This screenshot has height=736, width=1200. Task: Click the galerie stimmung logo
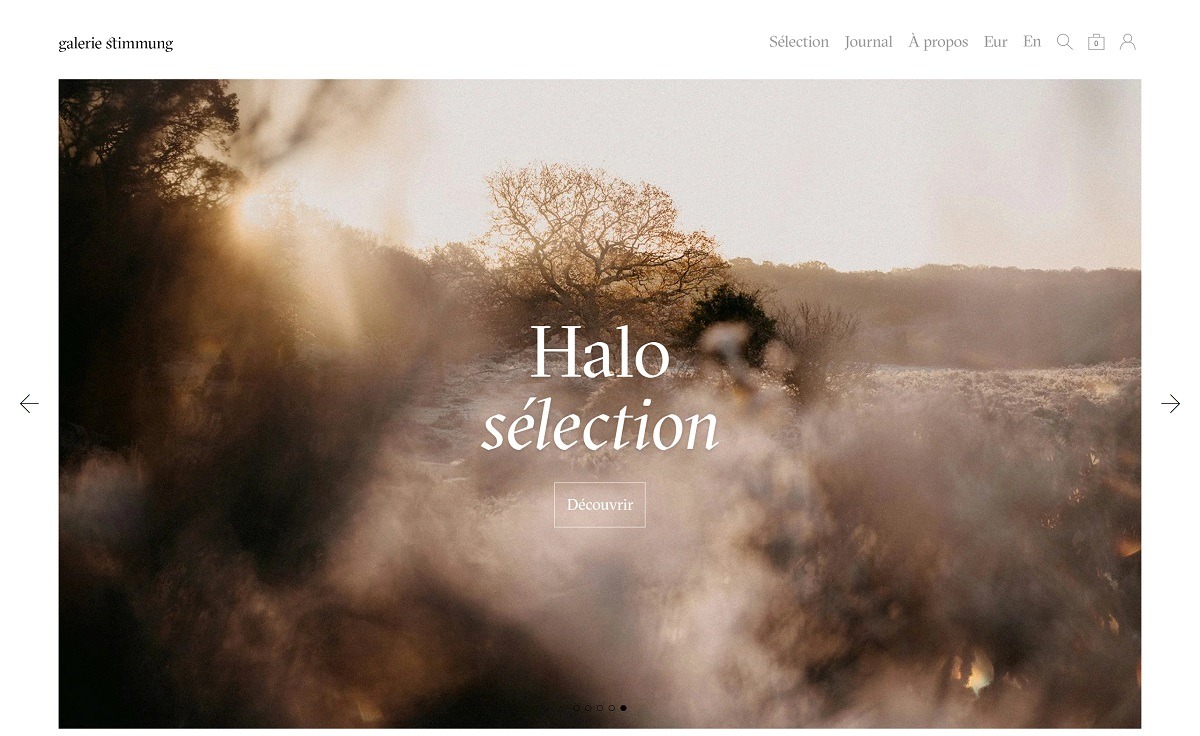(x=116, y=43)
